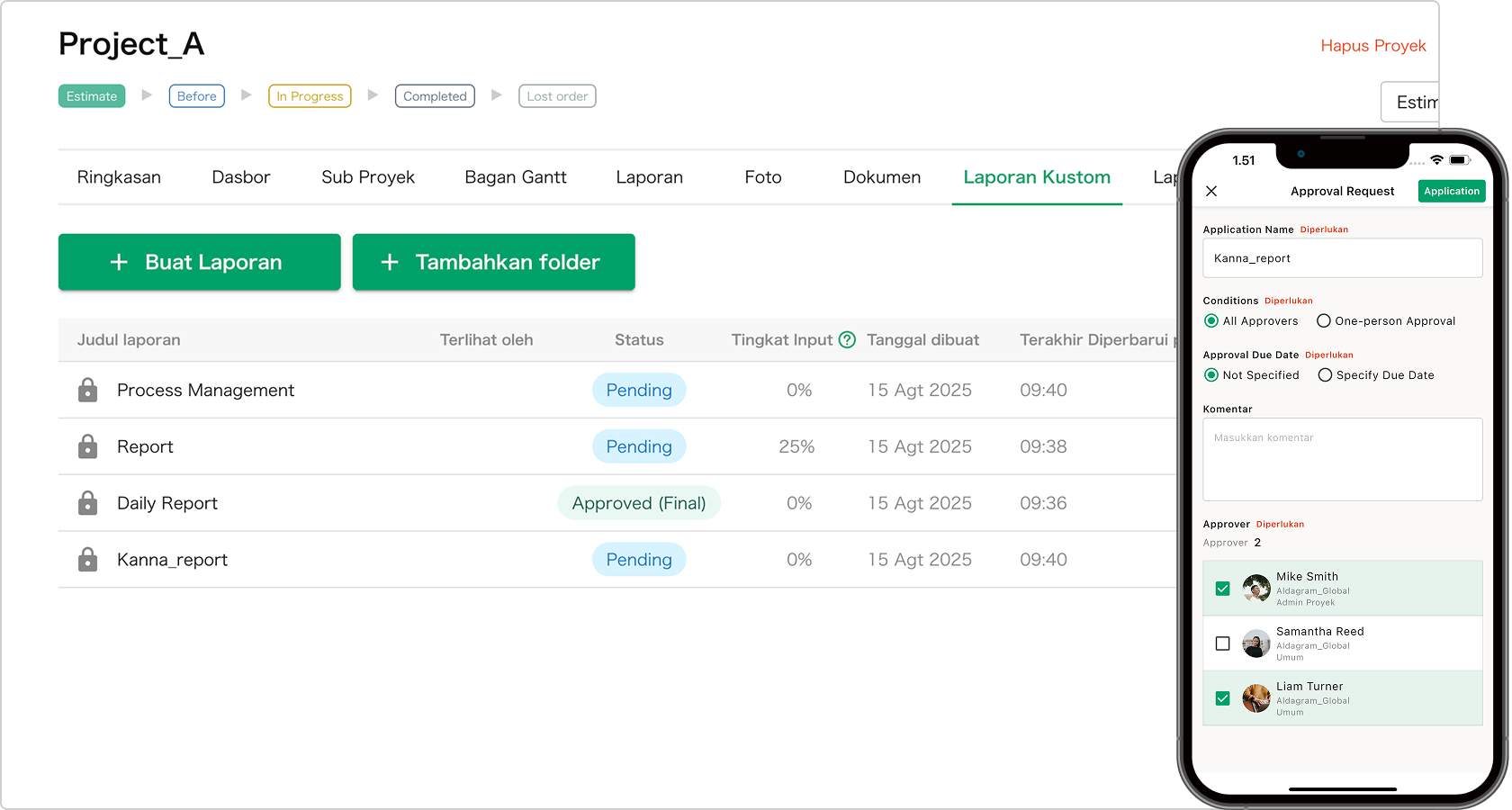Click Liam Turner's avatar picture
The height and width of the screenshot is (810, 1512).
[1255, 698]
